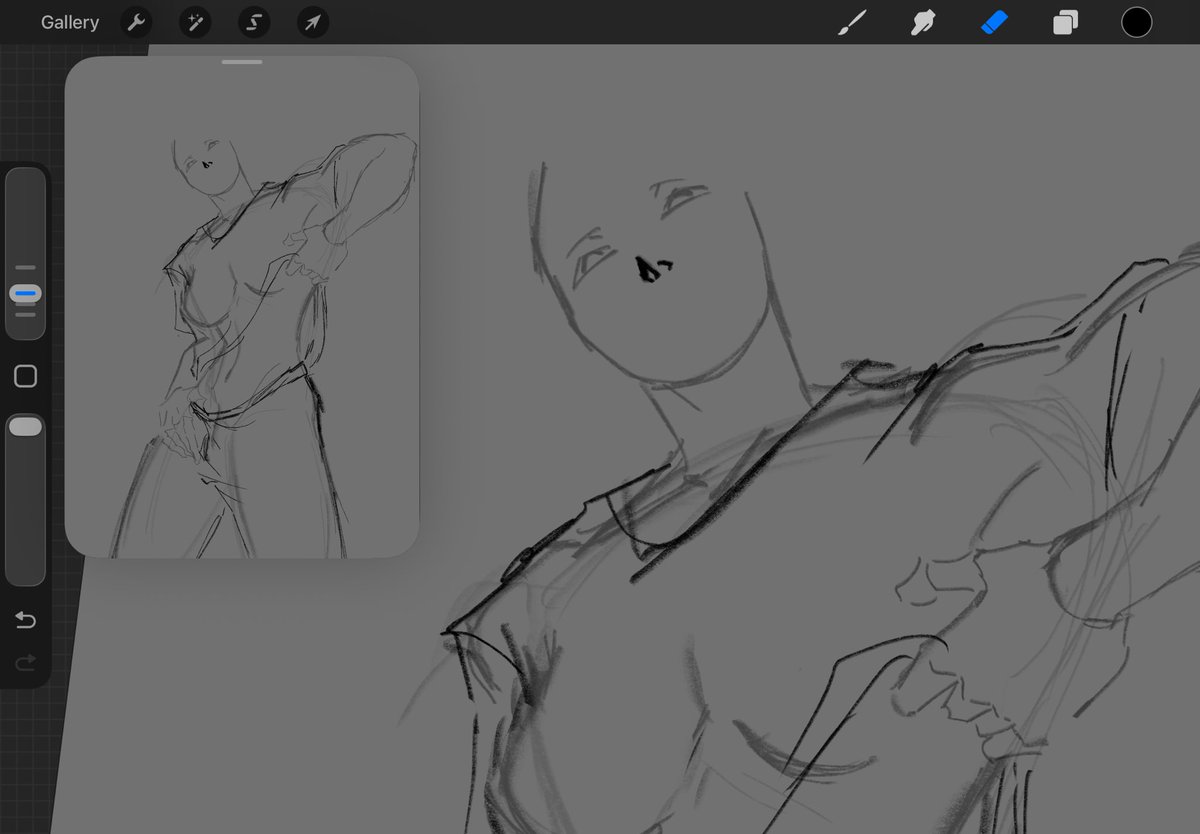The width and height of the screenshot is (1200, 834).
Task: Tap sidebar opacity preview swatch
Action: pos(25,426)
